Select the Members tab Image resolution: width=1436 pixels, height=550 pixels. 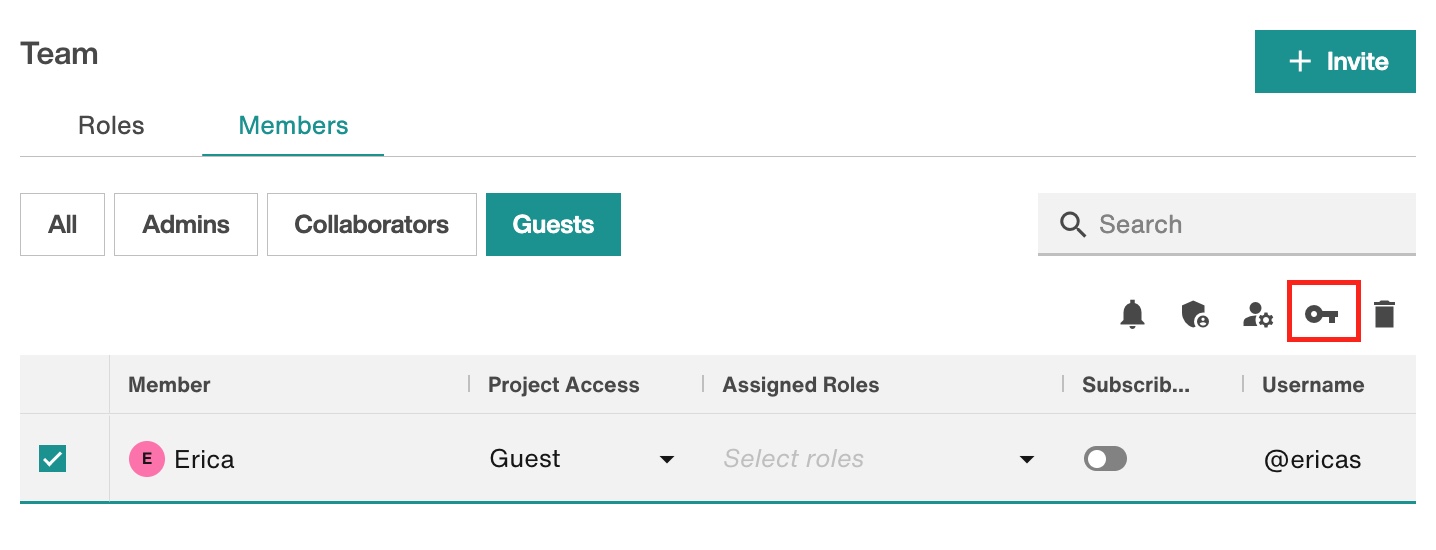click(293, 126)
